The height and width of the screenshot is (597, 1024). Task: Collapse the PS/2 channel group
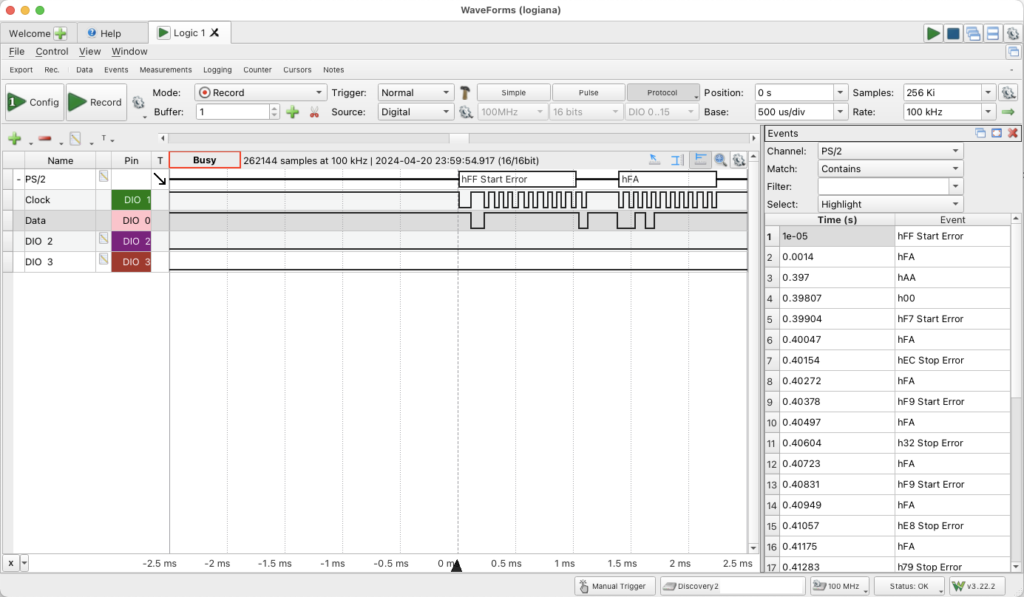[x=18, y=179]
